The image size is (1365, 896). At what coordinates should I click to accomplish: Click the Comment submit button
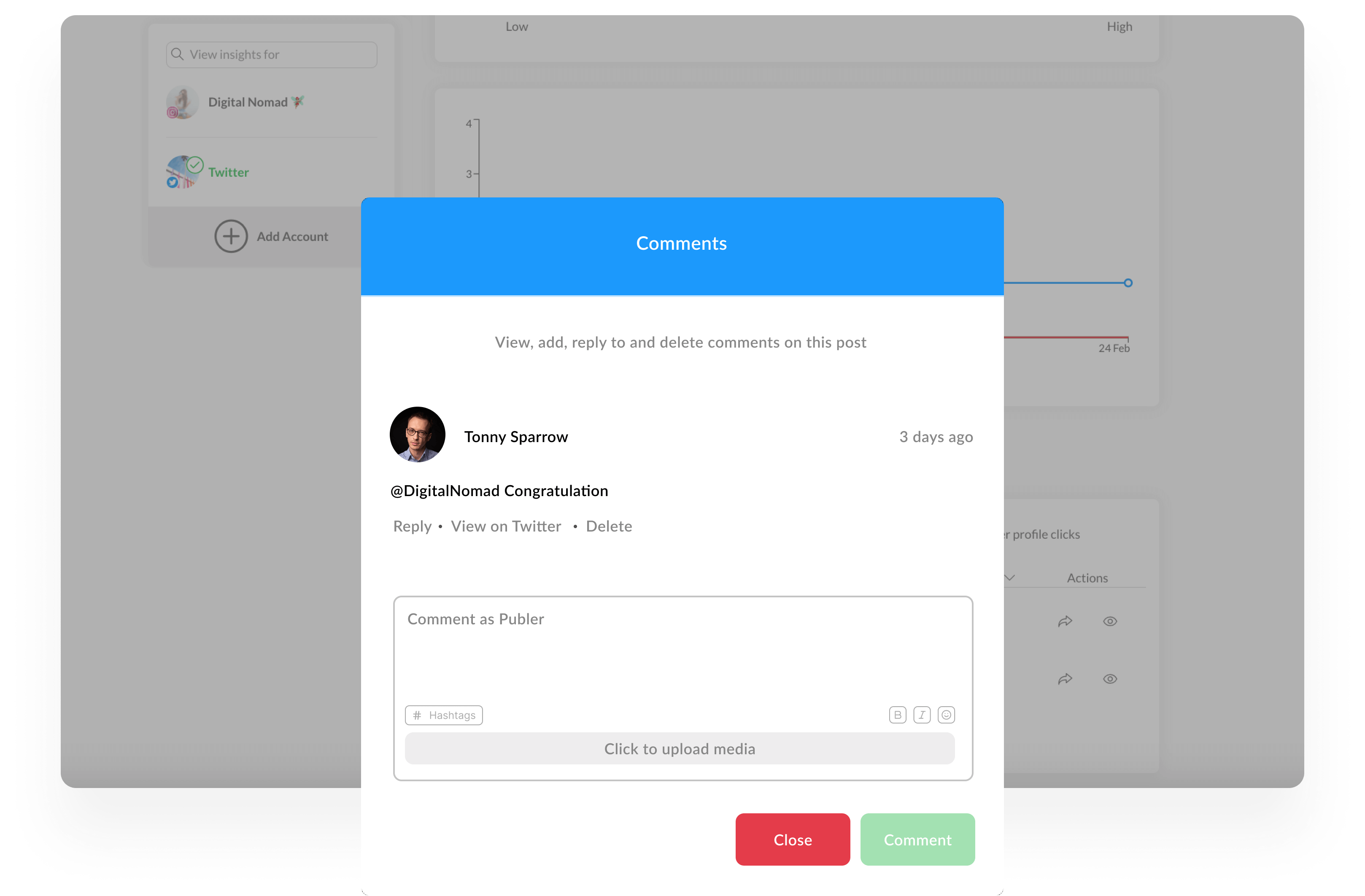917,839
